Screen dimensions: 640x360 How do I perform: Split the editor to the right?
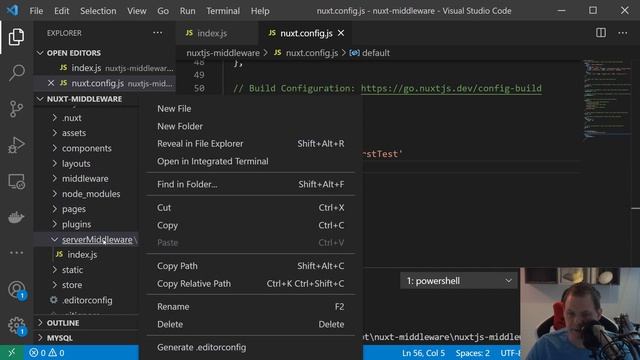(601, 33)
